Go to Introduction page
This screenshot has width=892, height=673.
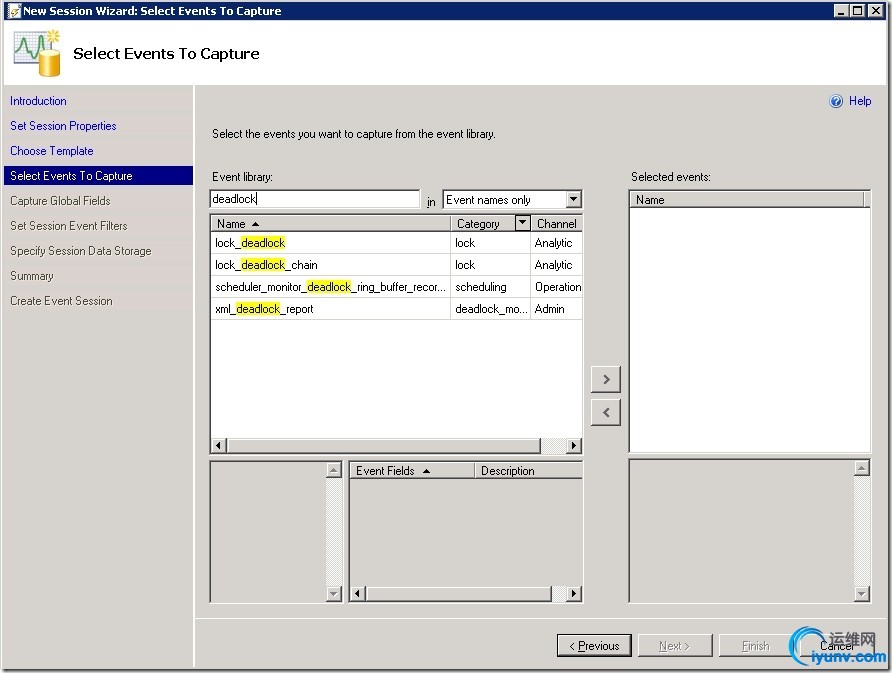tap(38, 101)
